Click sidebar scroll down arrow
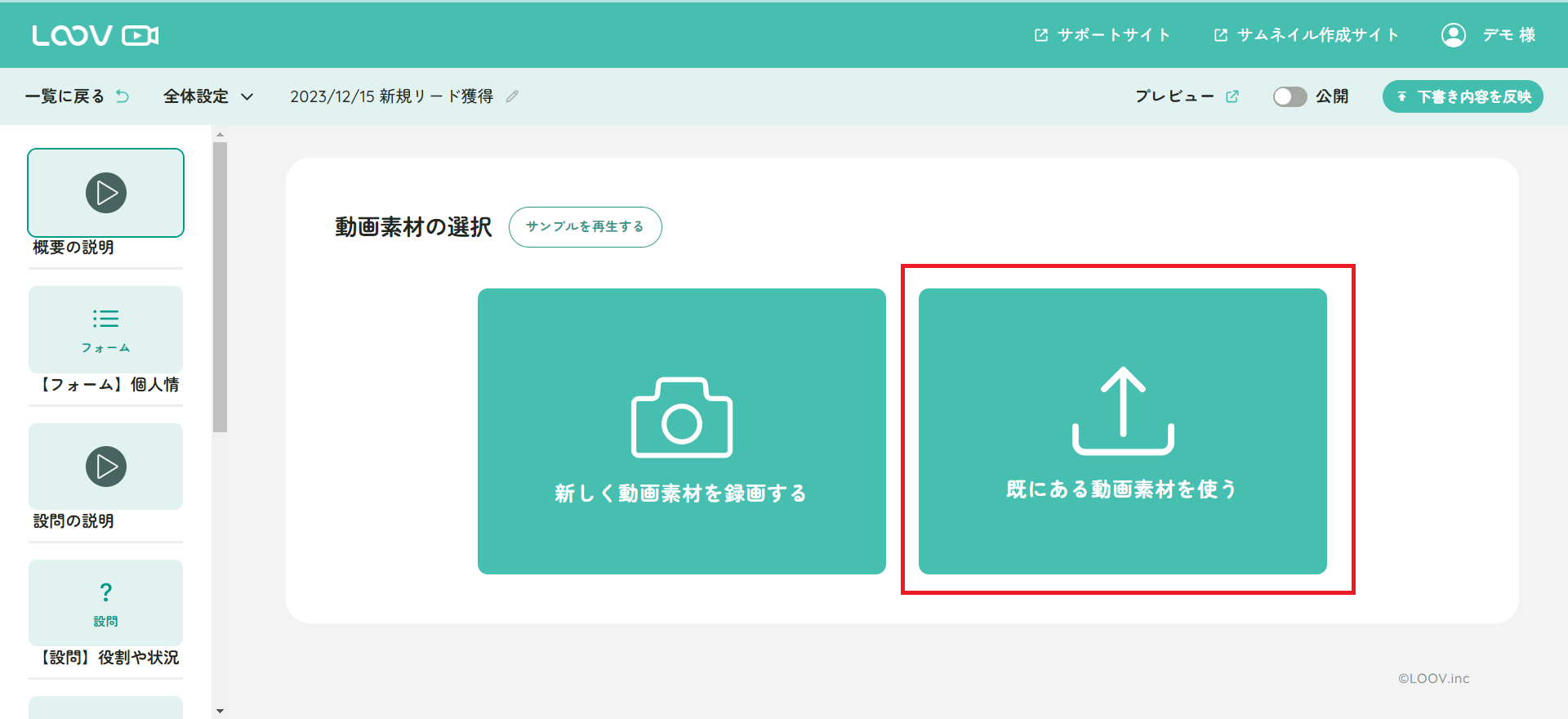 pos(220,711)
